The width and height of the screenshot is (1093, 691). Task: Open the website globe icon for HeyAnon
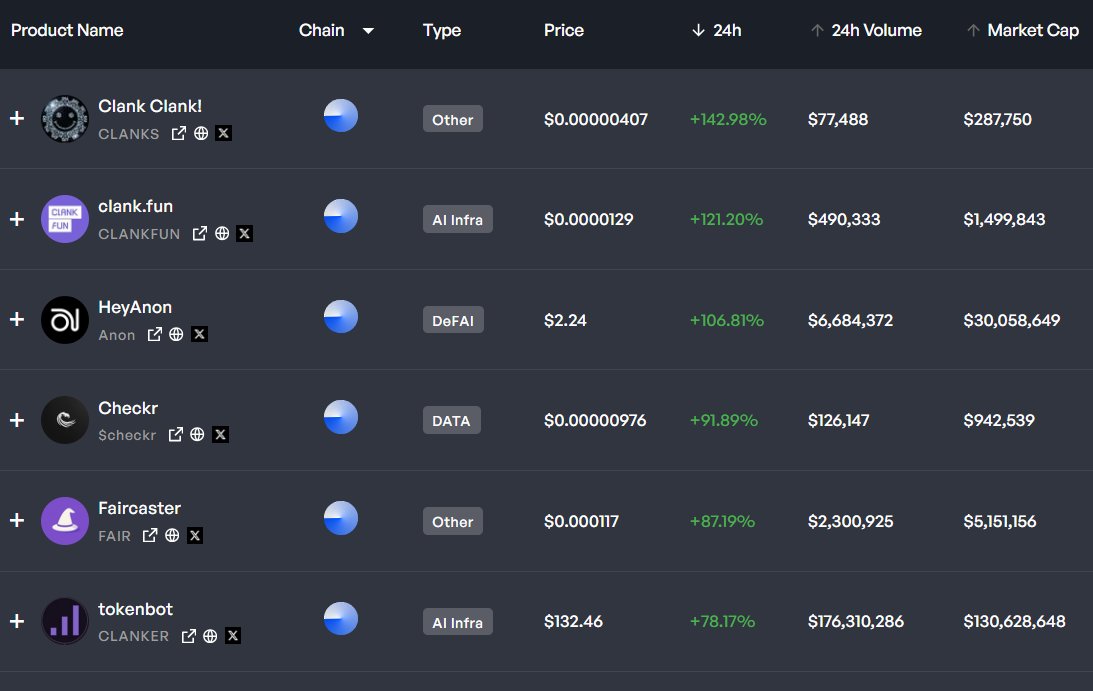pos(177,335)
